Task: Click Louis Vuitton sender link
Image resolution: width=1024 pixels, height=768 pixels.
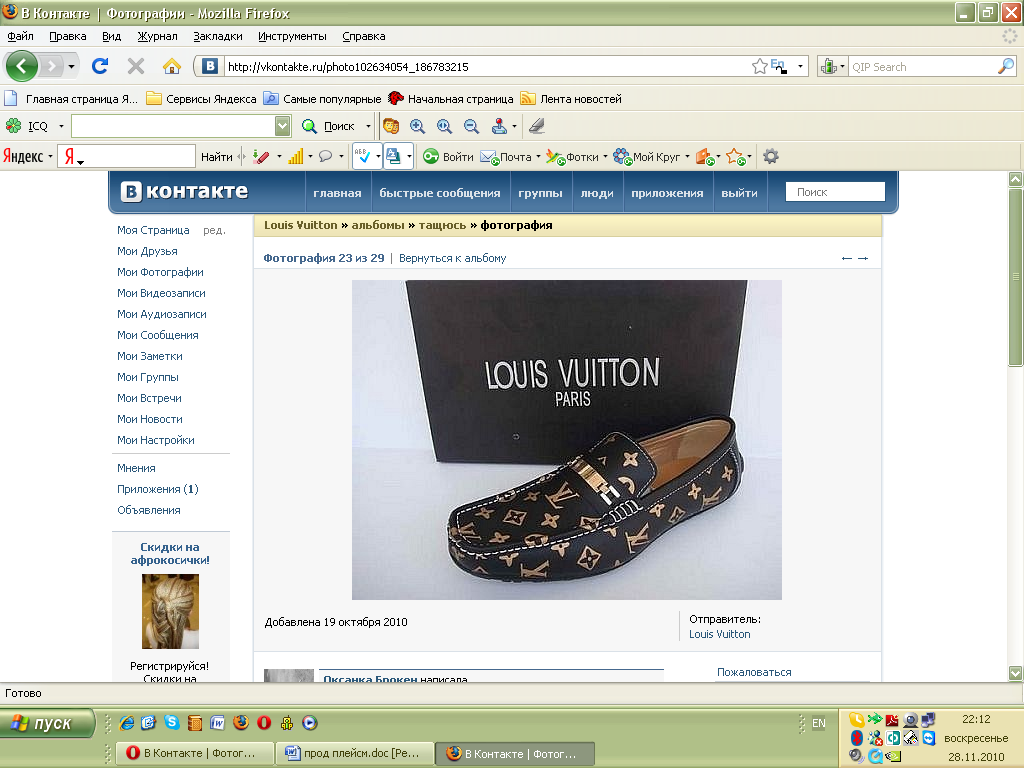Action: click(x=720, y=634)
